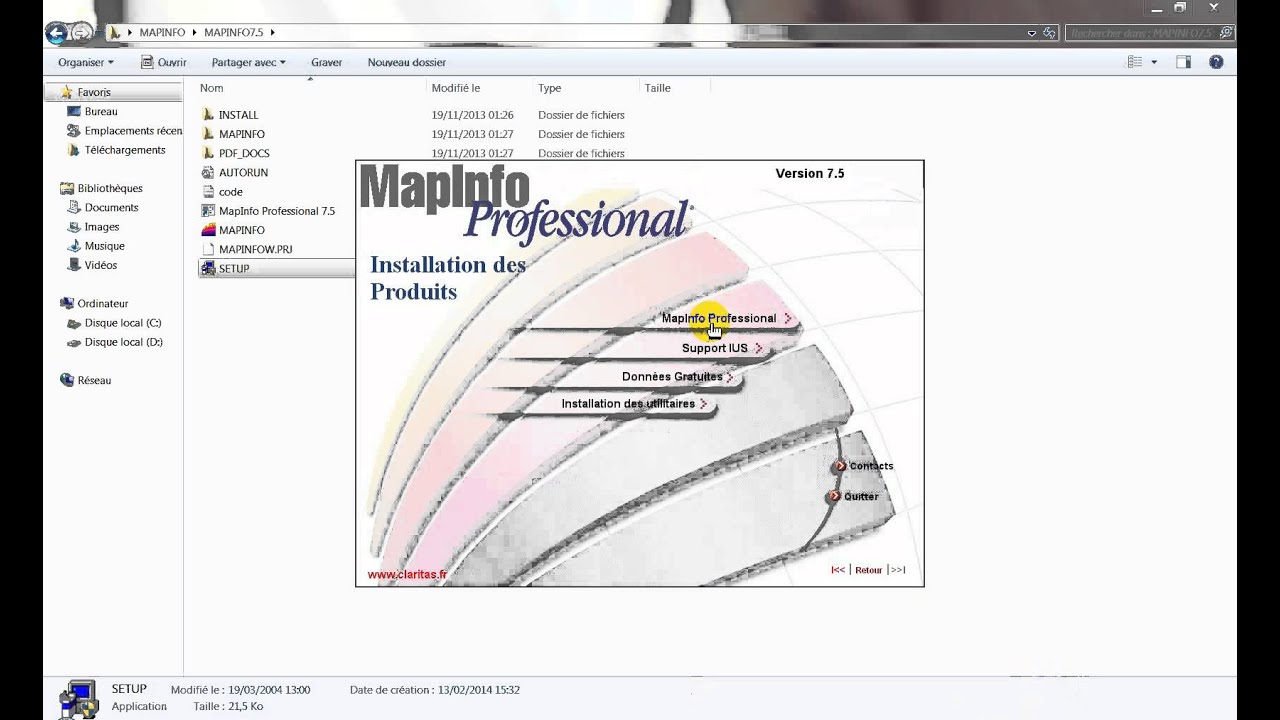Image resolution: width=1280 pixels, height=720 pixels.
Task: Select the PDF_DOCS folder icon
Action: pos(208,153)
